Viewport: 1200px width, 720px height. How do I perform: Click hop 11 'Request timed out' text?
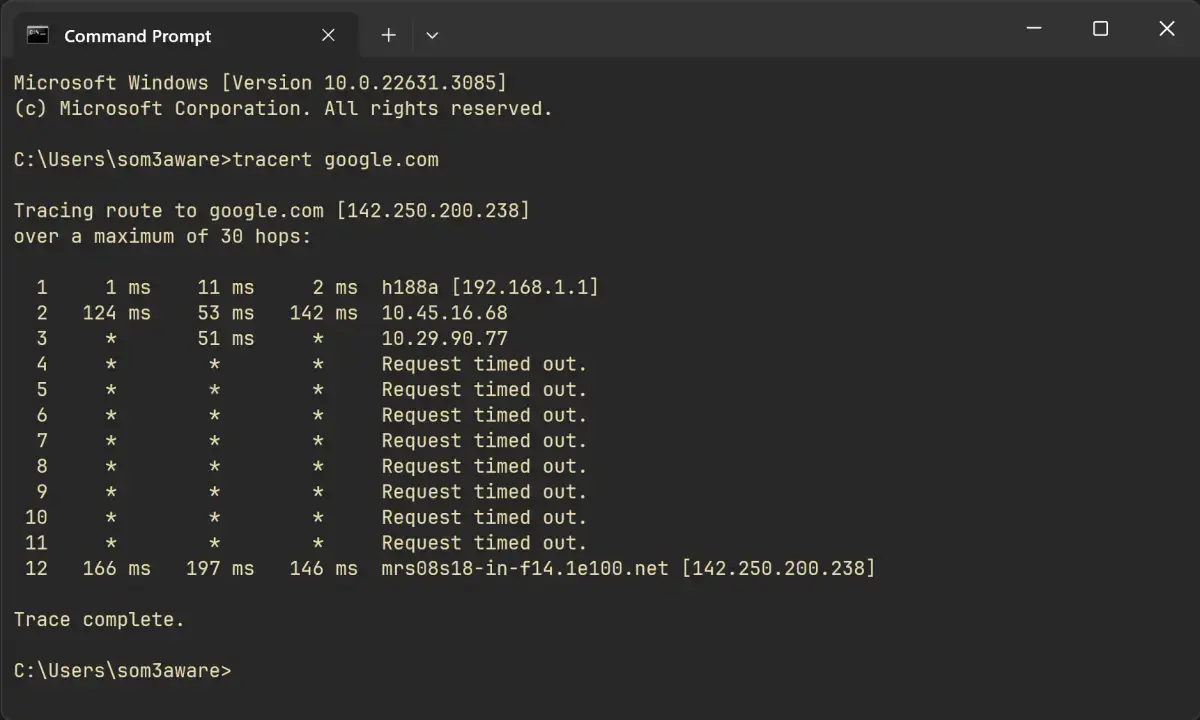pos(484,544)
